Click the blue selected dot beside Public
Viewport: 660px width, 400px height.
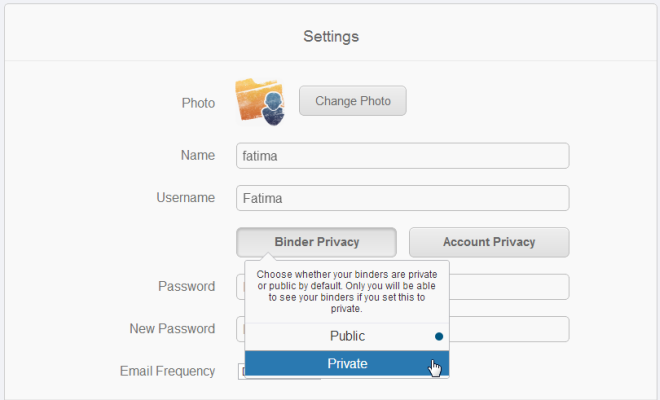point(439,336)
